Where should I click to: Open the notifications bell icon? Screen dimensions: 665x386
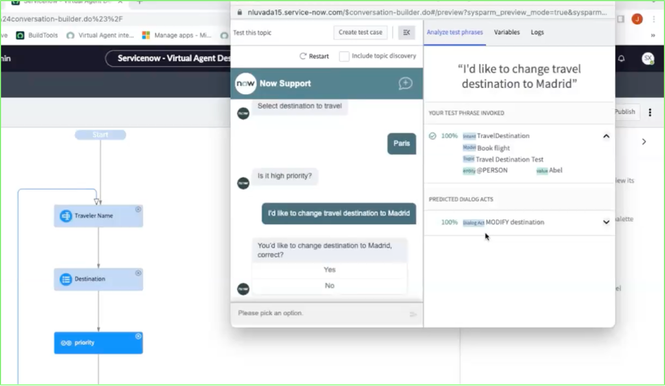(621, 59)
